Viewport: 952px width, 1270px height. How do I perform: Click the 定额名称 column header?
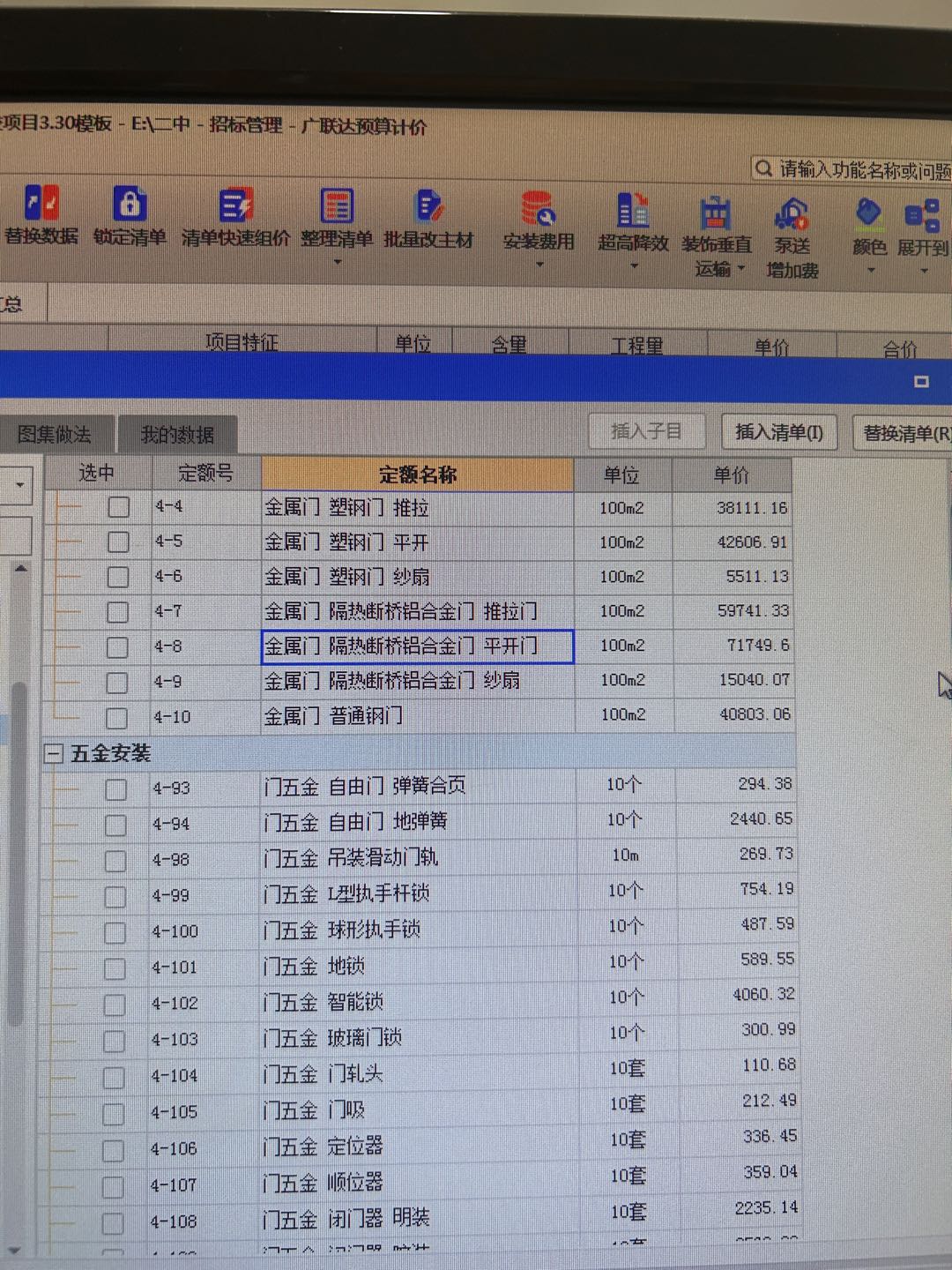pyautogui.click(x=418, y=475)
